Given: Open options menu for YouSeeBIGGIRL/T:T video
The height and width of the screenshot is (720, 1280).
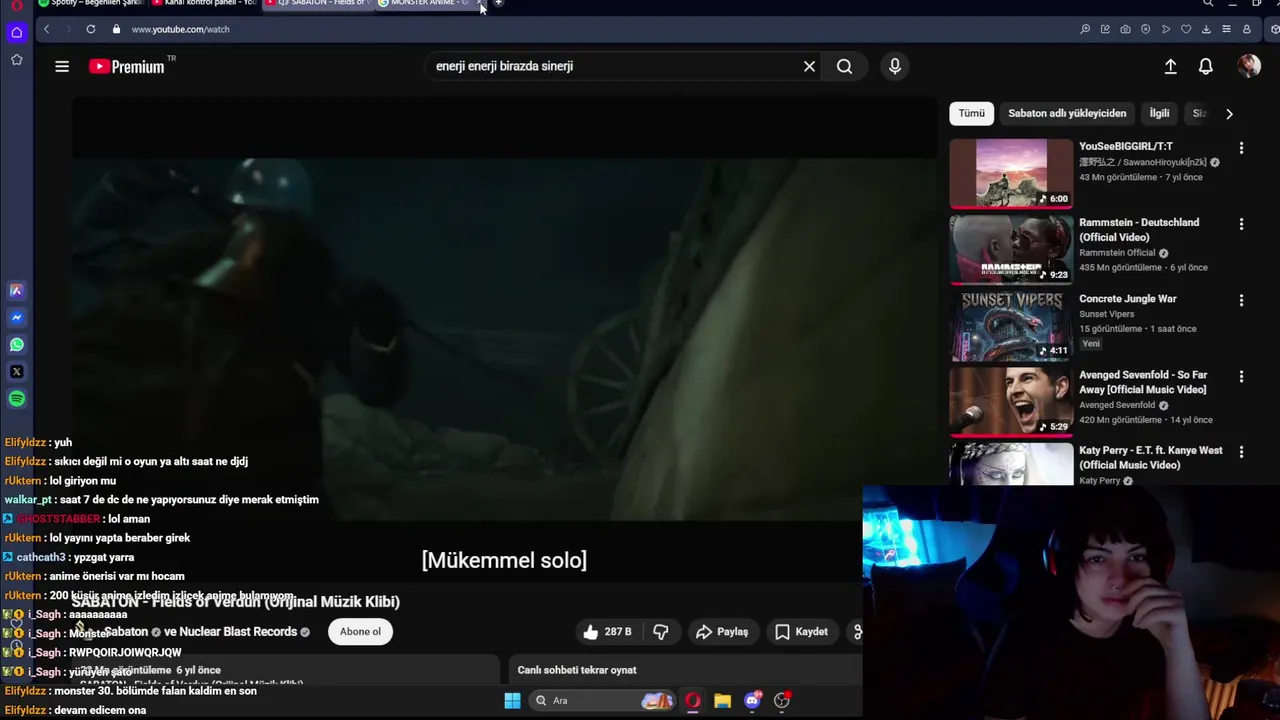Looking at the screenshot, I should pyautogui.click(x=1241, y=148).
